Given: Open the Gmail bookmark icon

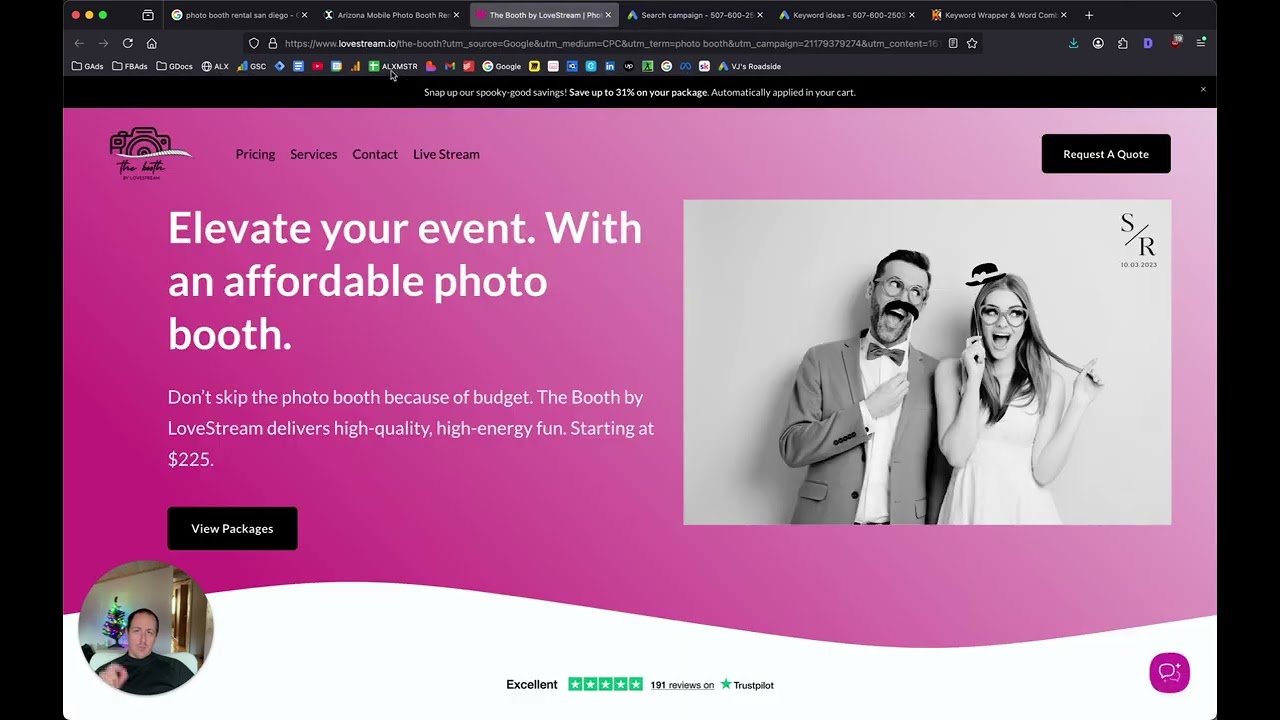Looking at the screenshot, I should tap(450, 66).
